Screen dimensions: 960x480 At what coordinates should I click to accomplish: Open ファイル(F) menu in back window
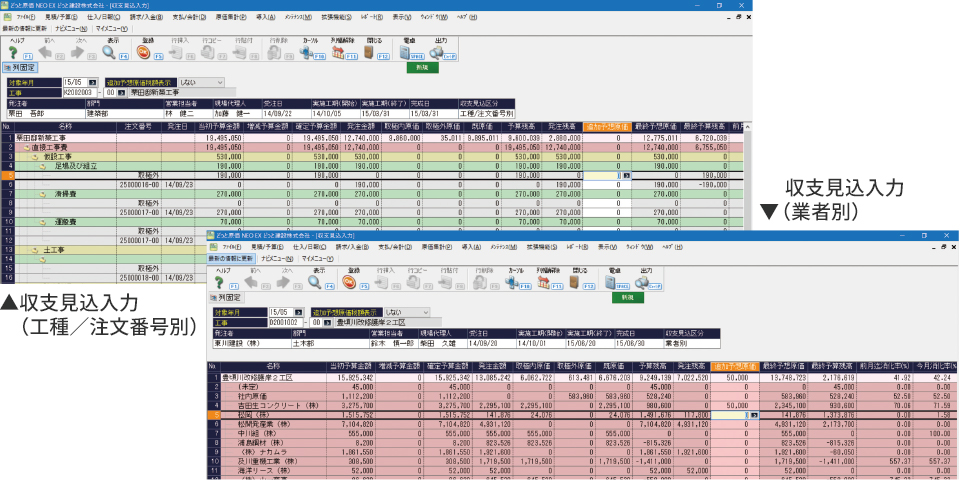pos(27,17)
